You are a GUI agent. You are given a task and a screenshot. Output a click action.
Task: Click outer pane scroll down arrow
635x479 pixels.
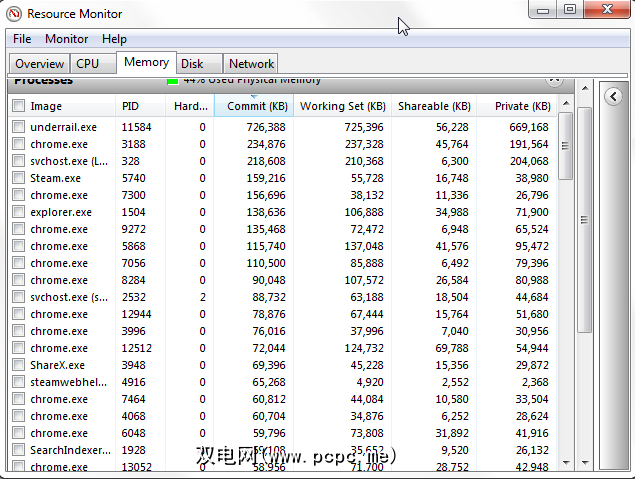pyautogui.click(x=585, y=462)
